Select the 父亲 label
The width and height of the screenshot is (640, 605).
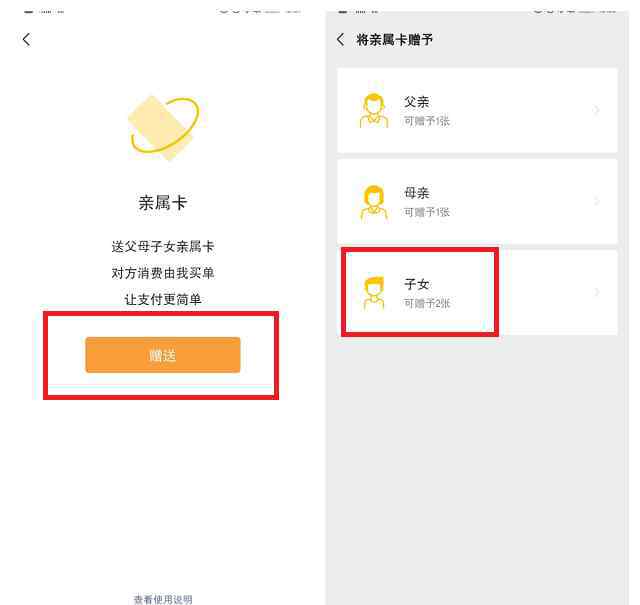point(417,102)
